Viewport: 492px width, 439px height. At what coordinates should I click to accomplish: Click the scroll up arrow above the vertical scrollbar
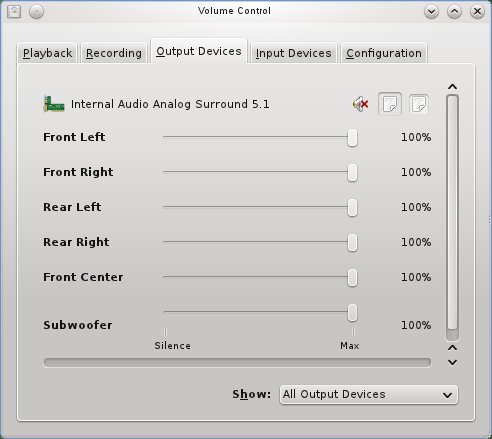pos(452,87)
